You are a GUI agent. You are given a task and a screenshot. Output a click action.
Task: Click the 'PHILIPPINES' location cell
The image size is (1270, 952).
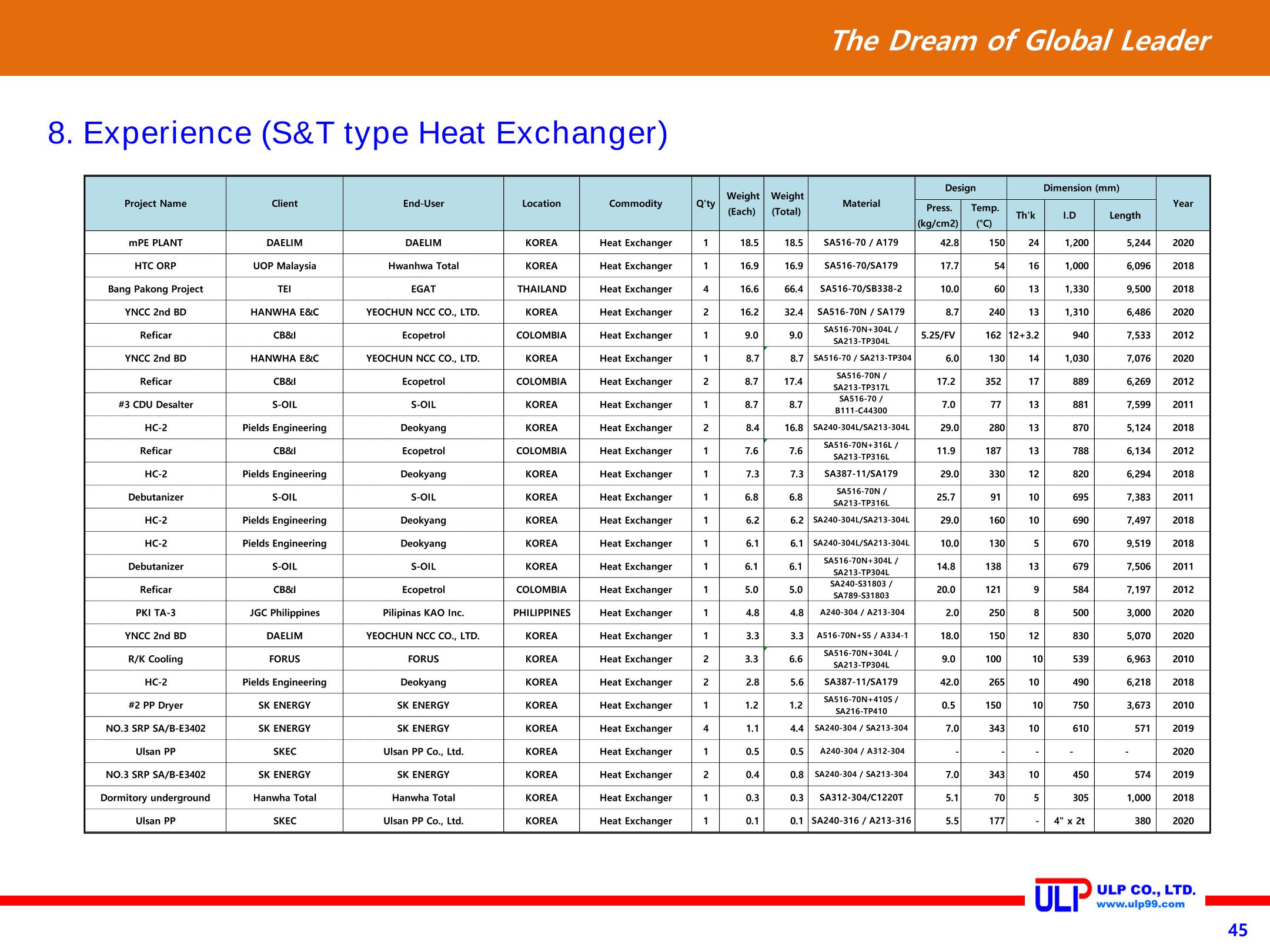[542, 613]
